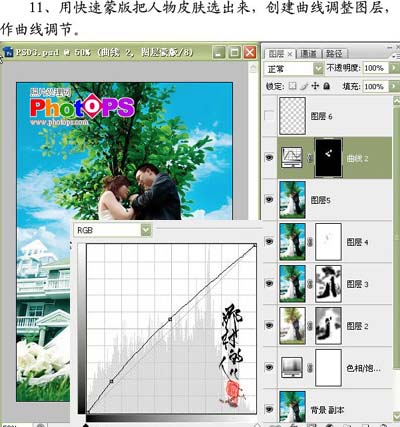This screenshot has width=400, height=427.
Task: Click the lock image pixels brush icon
Action: click(304, 86)
